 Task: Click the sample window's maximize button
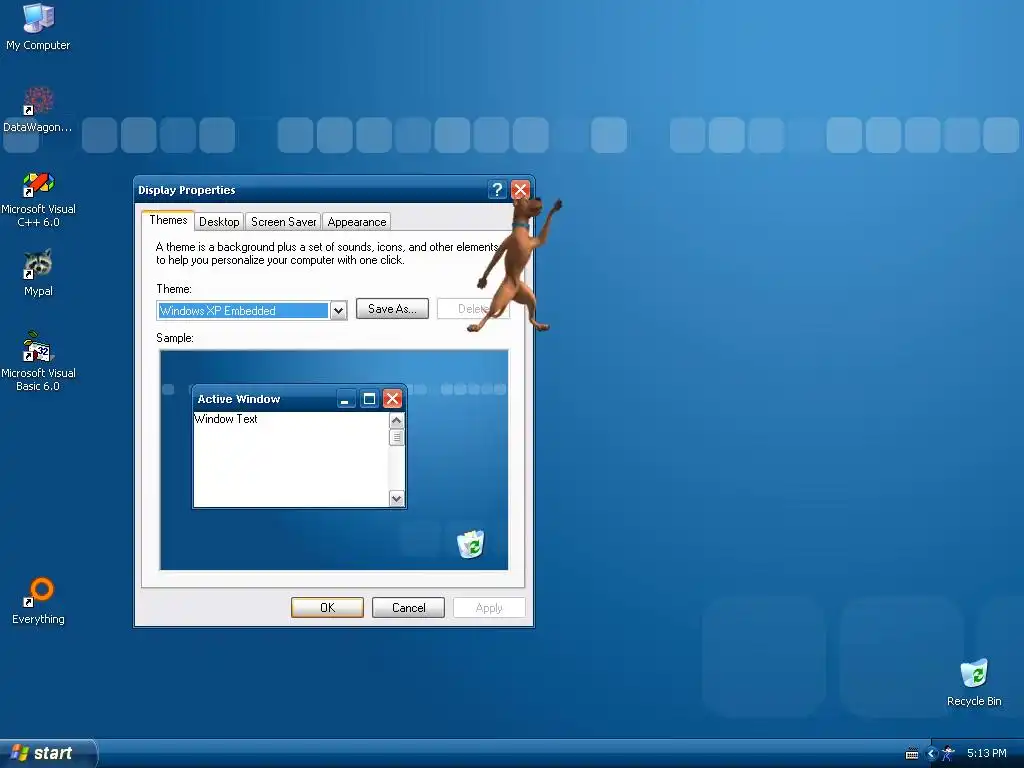click(x=369, y=399)
